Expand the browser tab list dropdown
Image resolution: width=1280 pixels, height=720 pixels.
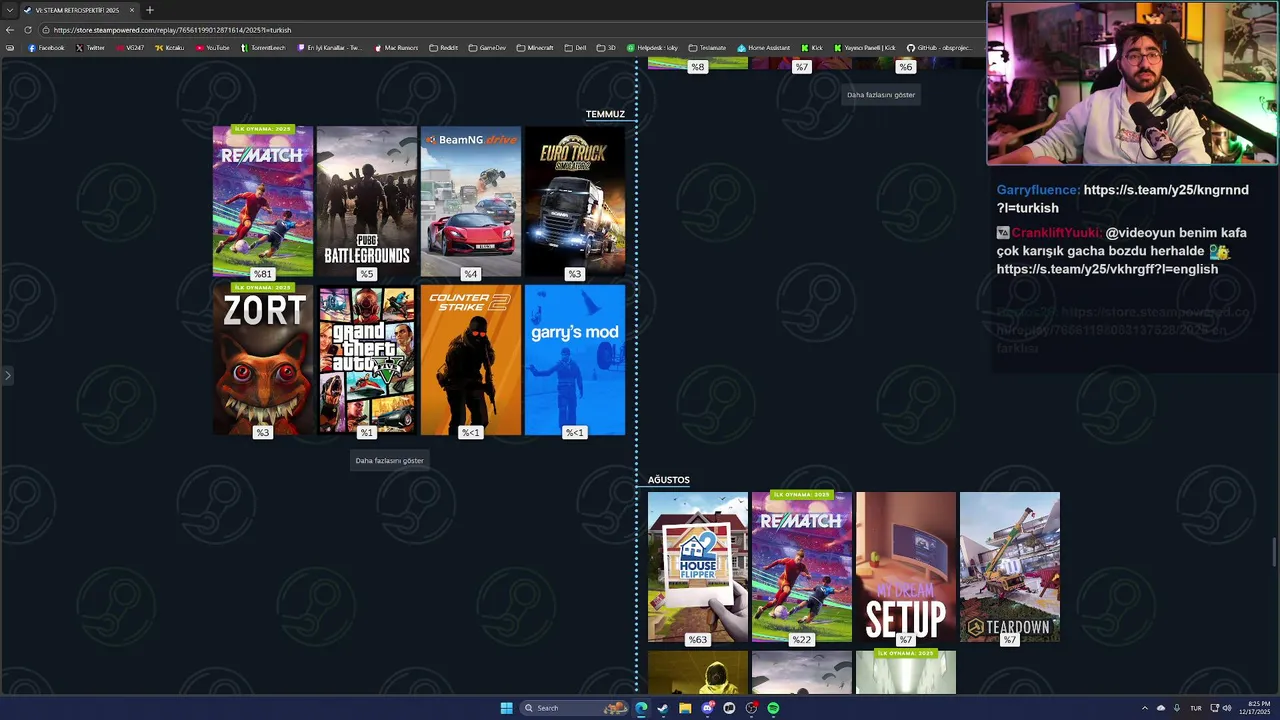10,10
